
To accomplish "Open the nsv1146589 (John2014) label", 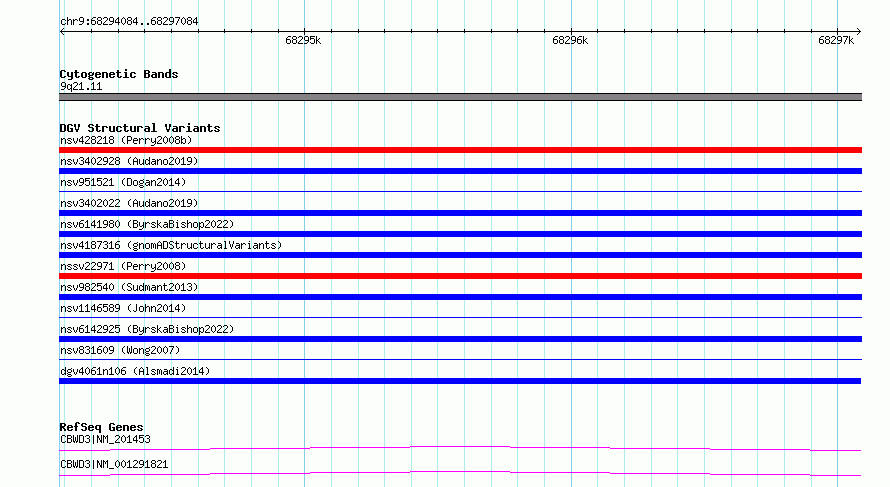I will [x=123, y=308].
